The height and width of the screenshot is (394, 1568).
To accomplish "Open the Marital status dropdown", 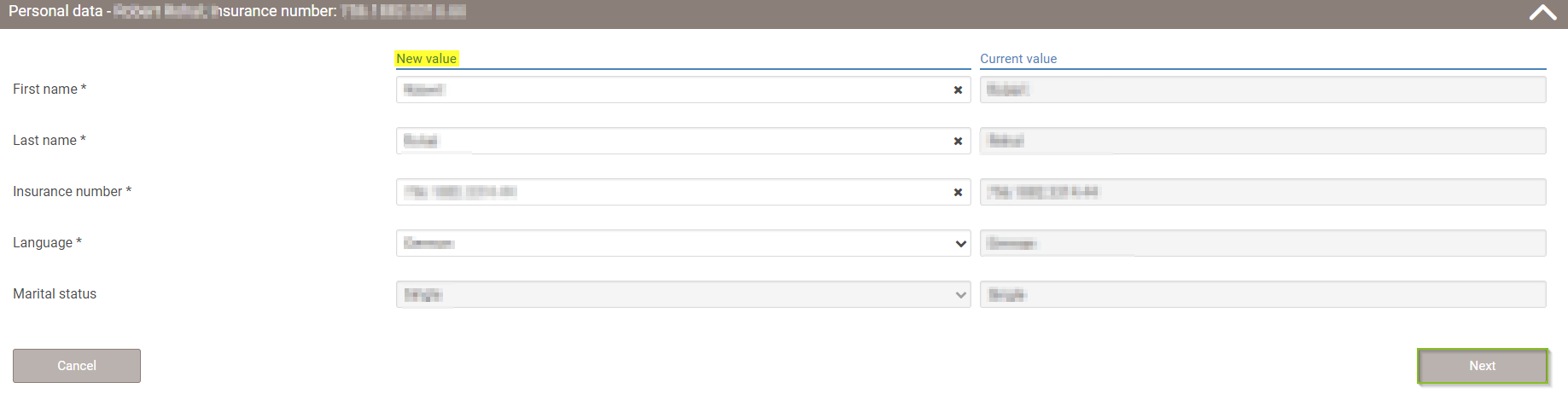I will (684, 294).
